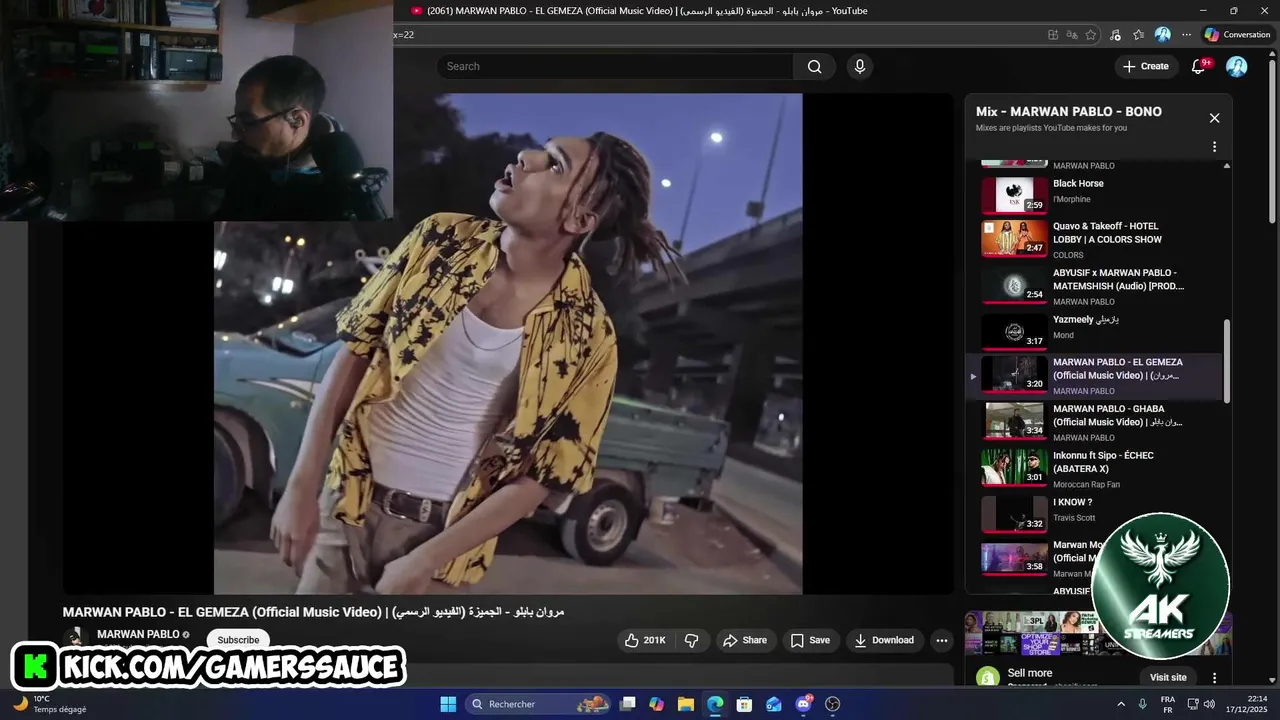This screenshot has width=1280, height=720.
Task: Start voice search with the microphone icon
Action: click(859, 66)
